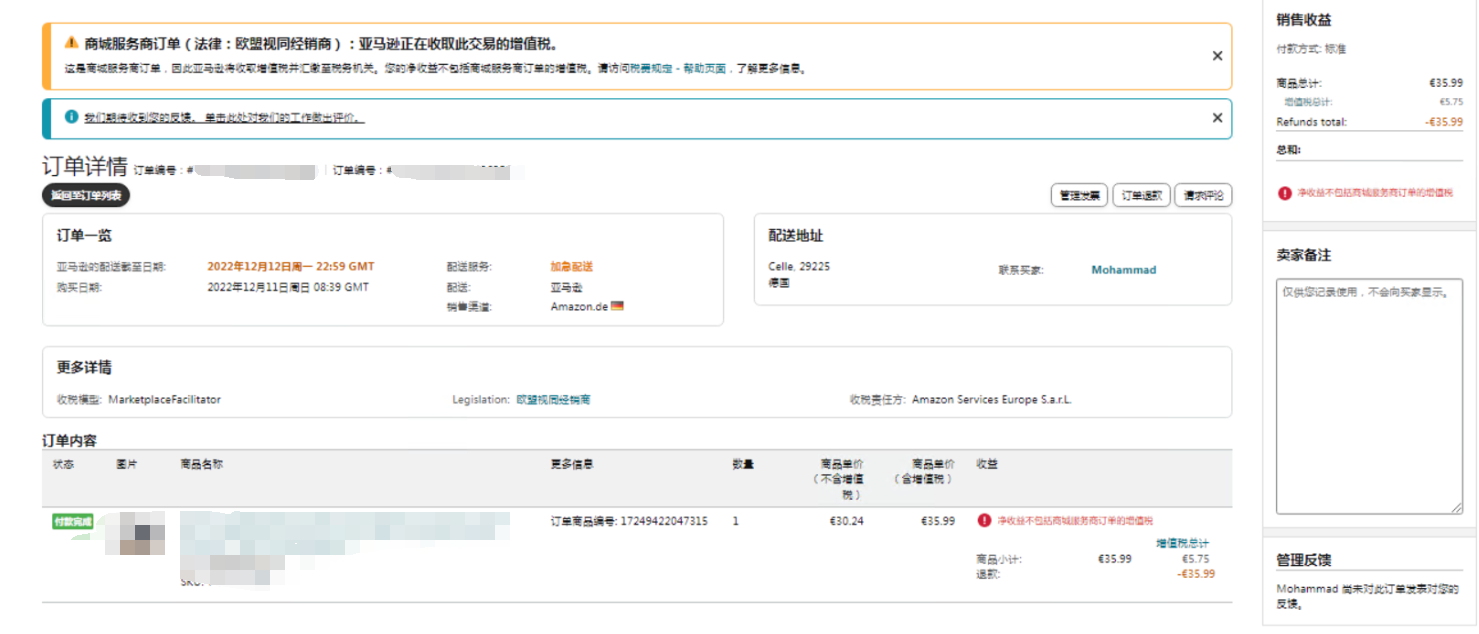The height and width of the screenshot is (634, 1479).
Task: Click the 管理发票 button
Action: click(x=1079, y=195)
